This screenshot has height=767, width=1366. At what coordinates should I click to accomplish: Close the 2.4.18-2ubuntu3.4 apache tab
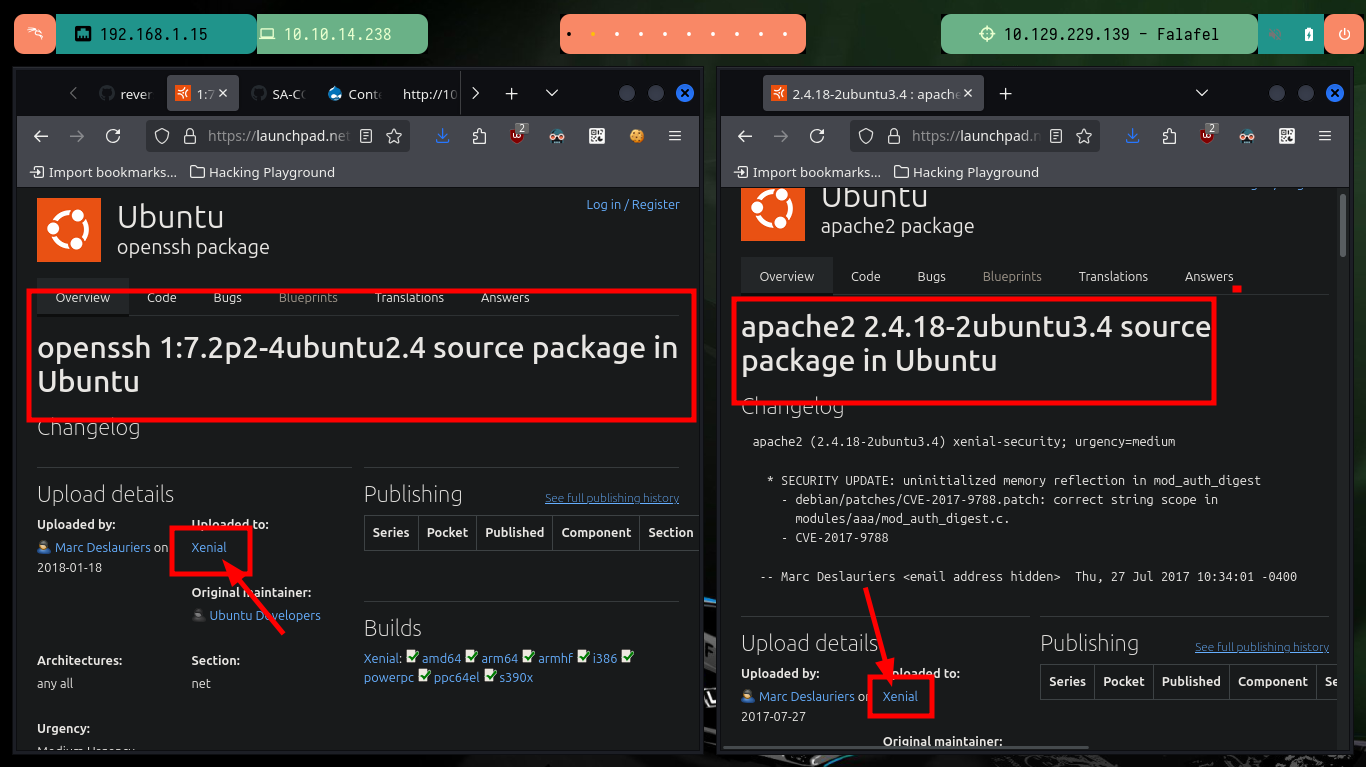968,93
